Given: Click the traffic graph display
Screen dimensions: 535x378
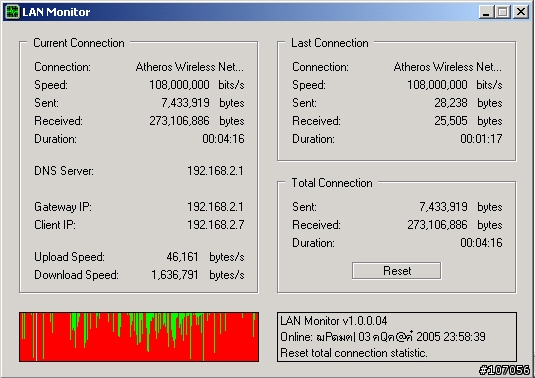Looking at the screenshot, I should (139, 336).
